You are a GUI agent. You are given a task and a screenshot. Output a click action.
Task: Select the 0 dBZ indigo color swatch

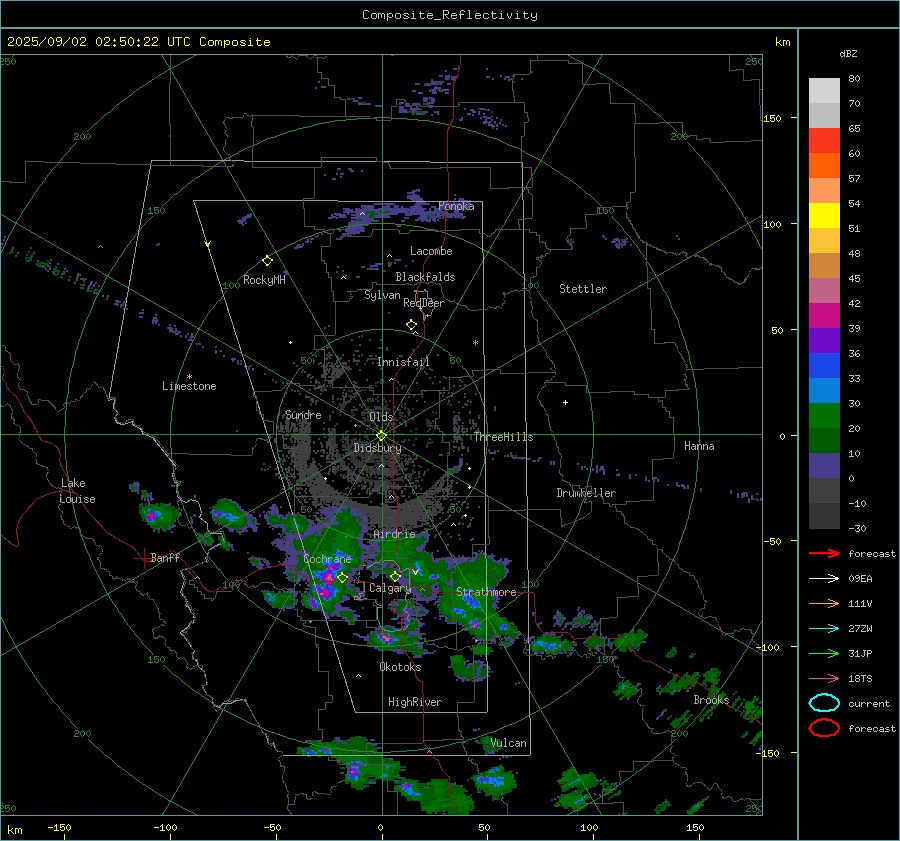click(824, 466)
